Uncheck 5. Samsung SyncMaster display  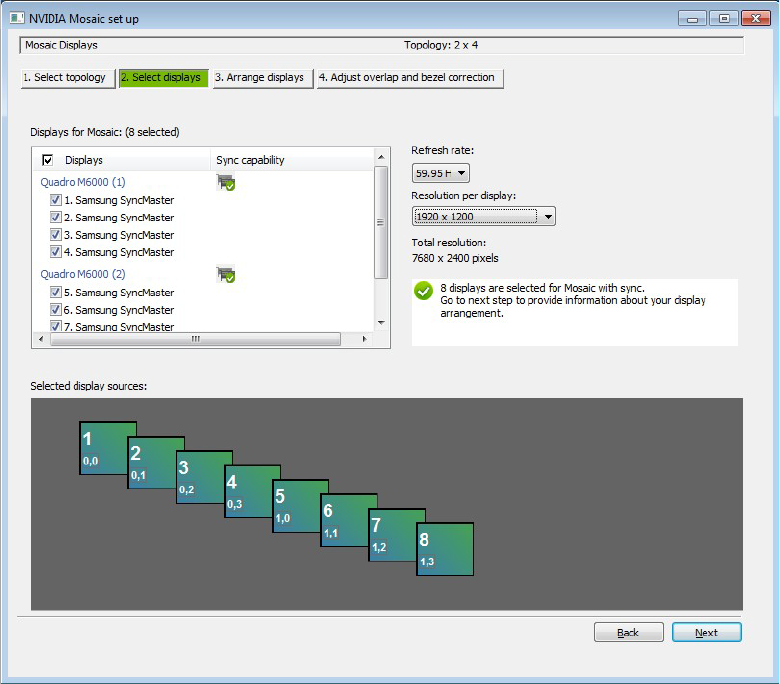click(x=56, y=293)
